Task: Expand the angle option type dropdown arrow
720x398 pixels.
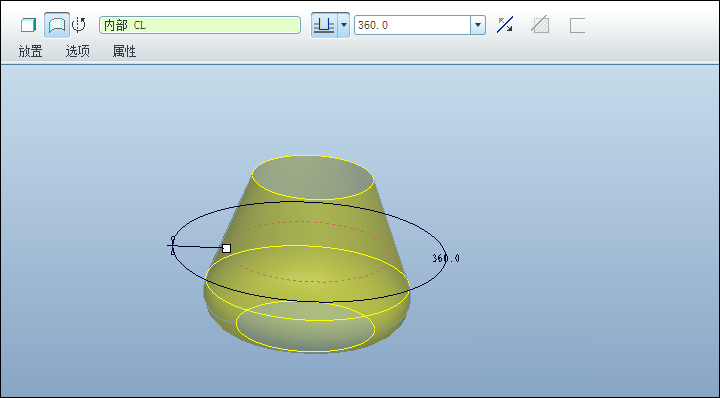Action: click(343, 25)
